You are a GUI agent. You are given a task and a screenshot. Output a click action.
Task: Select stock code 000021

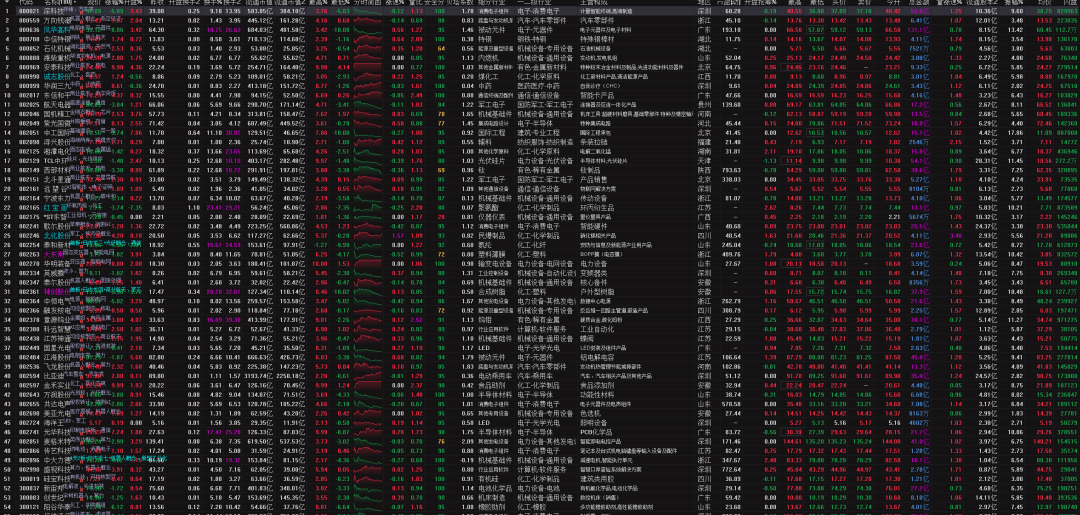29,12
